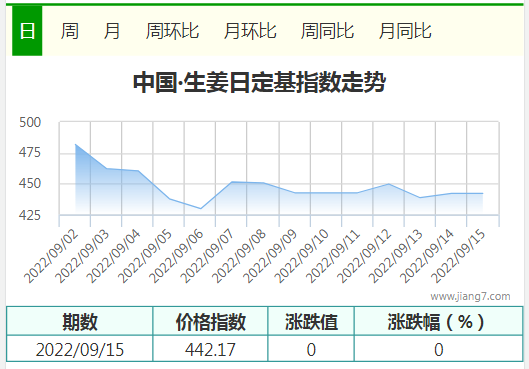Click the 500 y-axis label
The height and width of the screenshot is (369, 529).
point(30,122)
